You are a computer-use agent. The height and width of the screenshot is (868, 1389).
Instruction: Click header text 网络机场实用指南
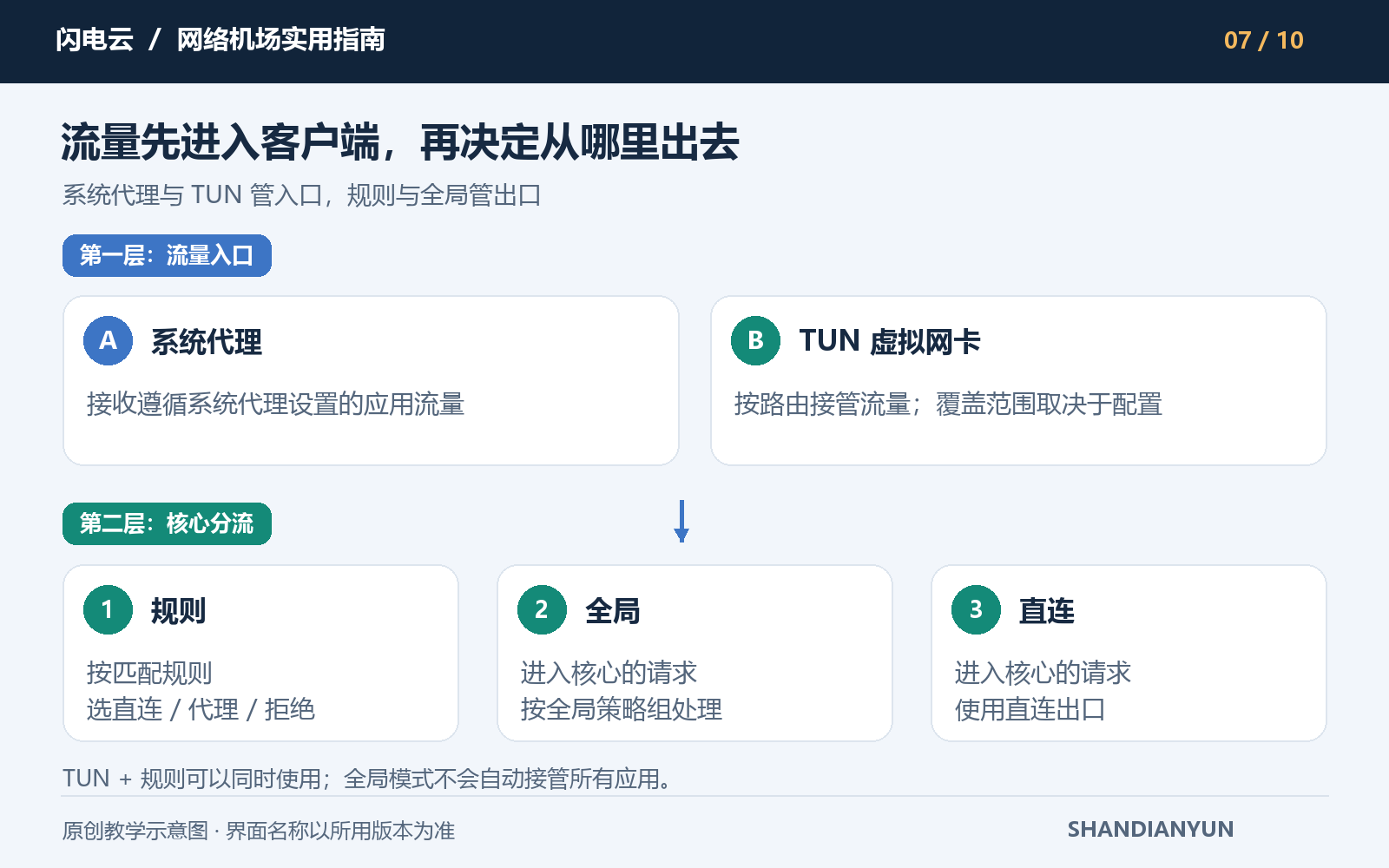281,40
